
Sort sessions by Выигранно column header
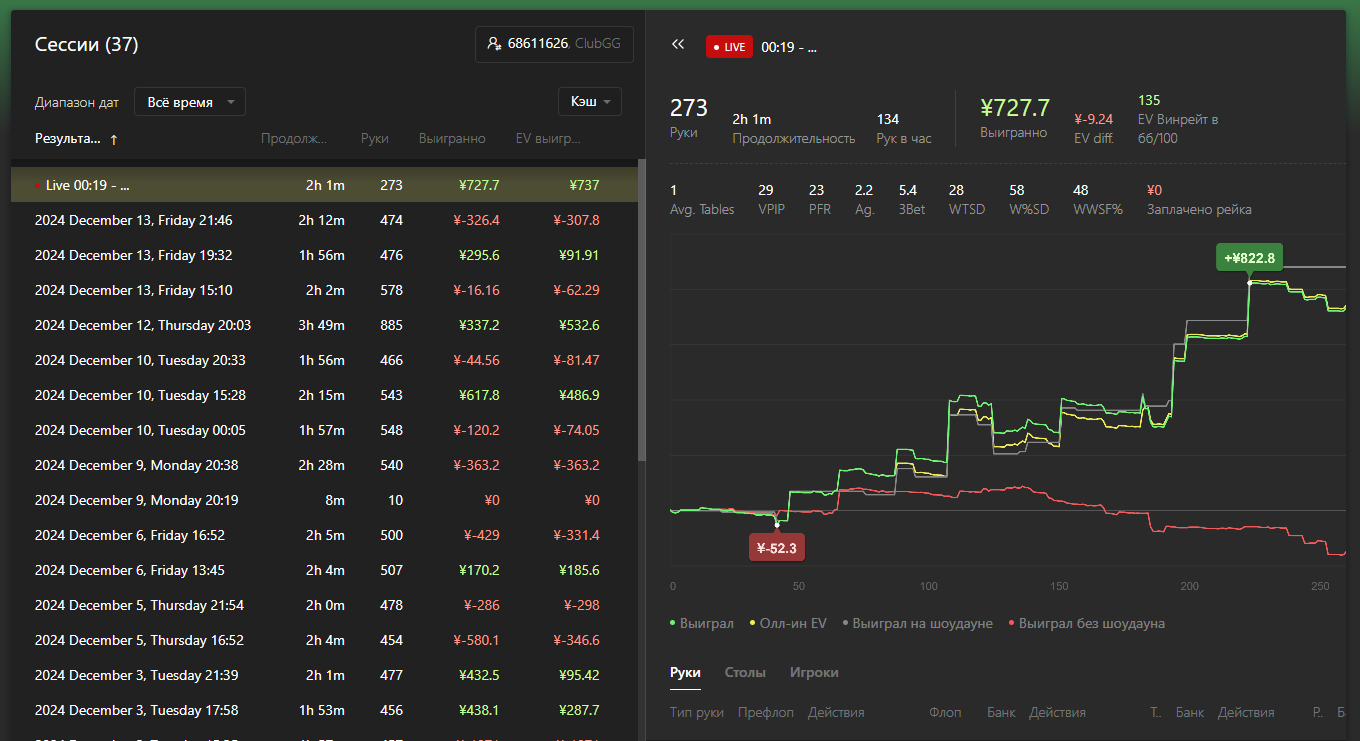click(x=452, y=139)
